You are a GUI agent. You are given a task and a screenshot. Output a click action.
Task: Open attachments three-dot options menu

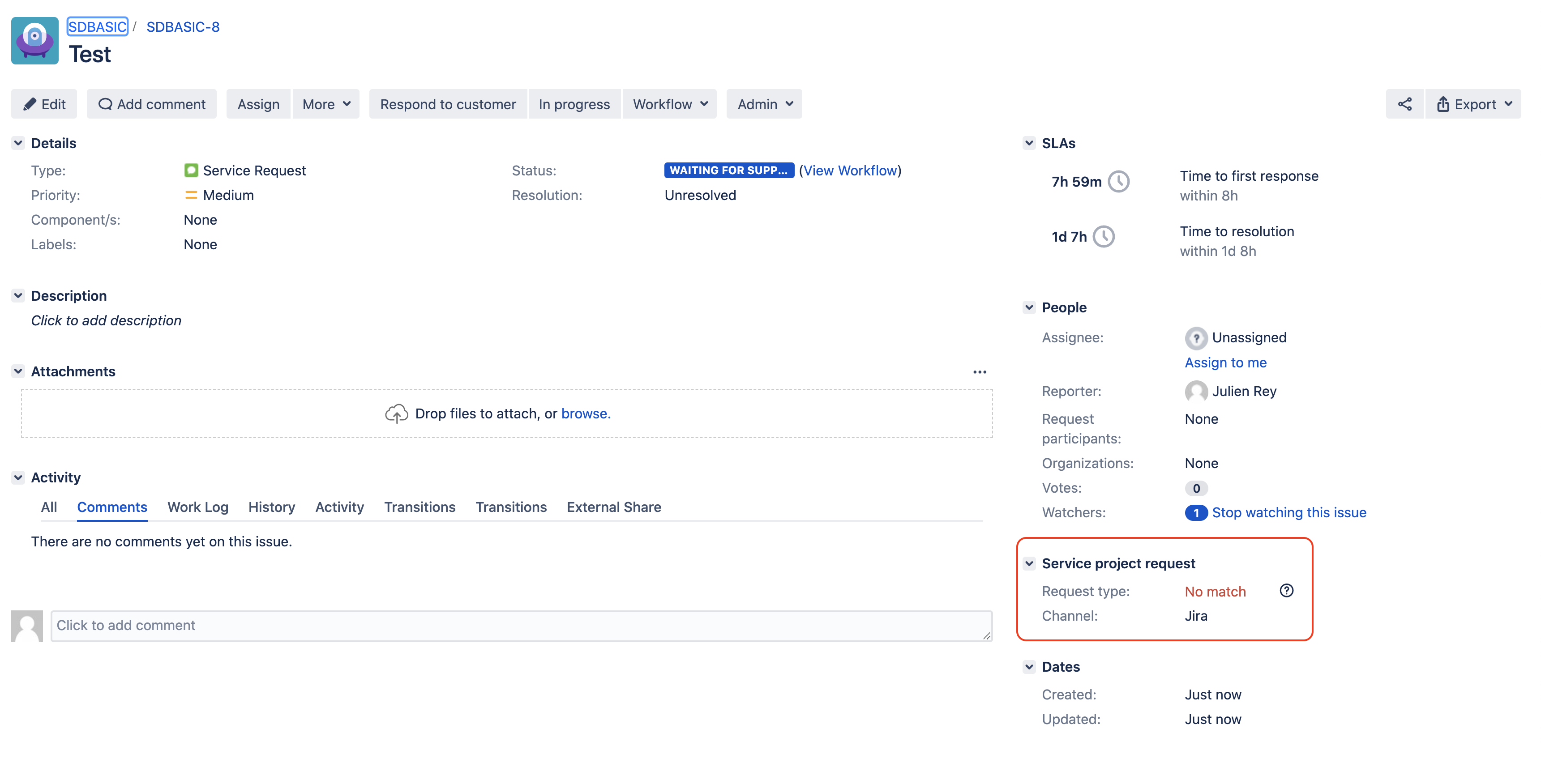(x=979, y=372)
